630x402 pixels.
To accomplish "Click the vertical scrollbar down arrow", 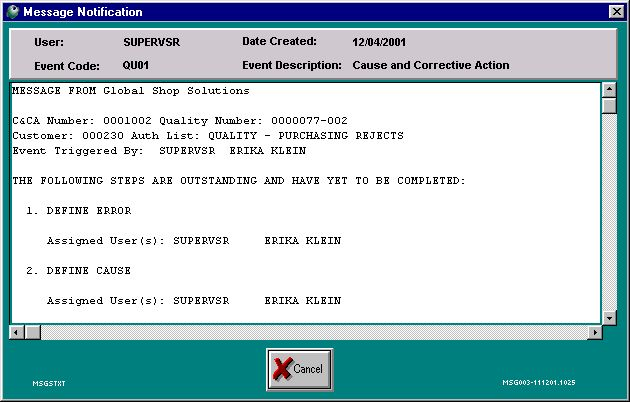I will coord(609,318).
